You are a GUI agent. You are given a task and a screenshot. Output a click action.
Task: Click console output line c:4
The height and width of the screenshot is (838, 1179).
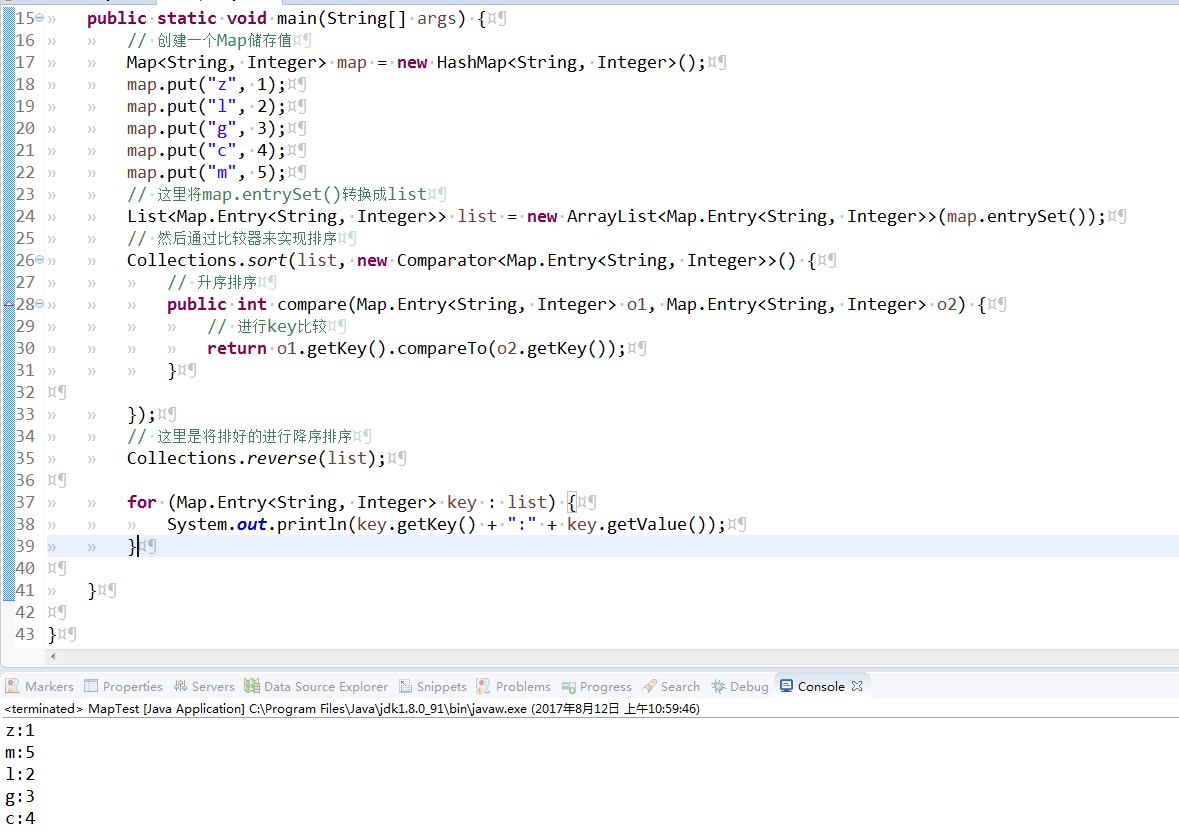pyautogui.click(x=20, y=818)
